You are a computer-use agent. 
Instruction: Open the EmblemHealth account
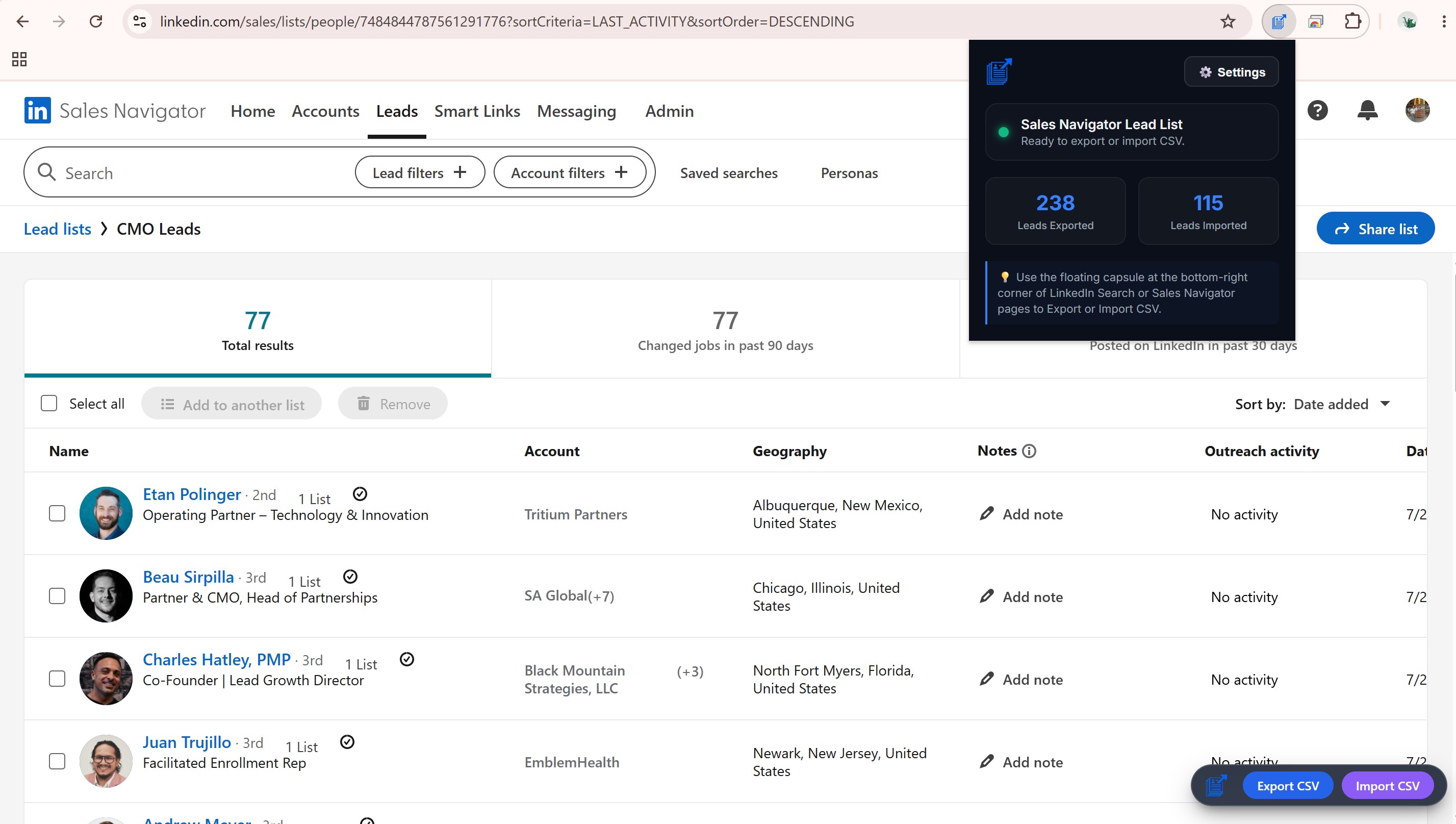pyautogui.click(x=572, y=762)
